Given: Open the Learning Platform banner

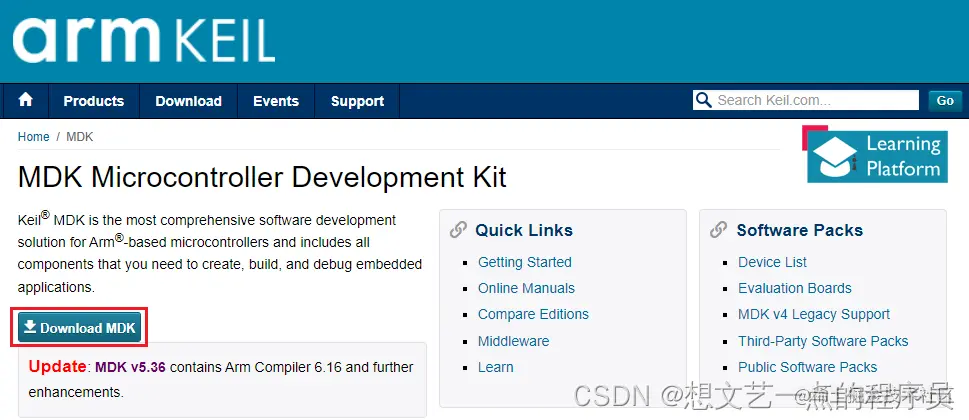Looking at the screenshot, I should pyautogui.click(x=874, y=154).
